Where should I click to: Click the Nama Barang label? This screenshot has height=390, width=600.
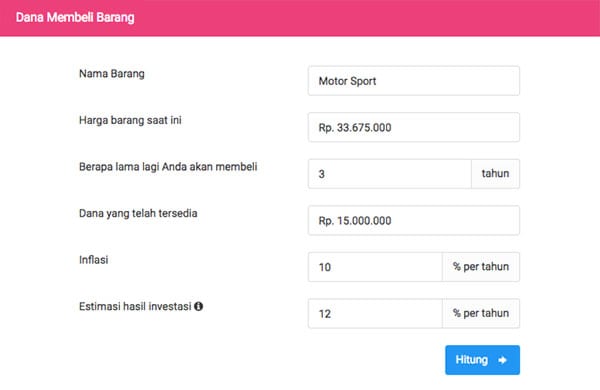pyautogui.click(x=112, y=73)
